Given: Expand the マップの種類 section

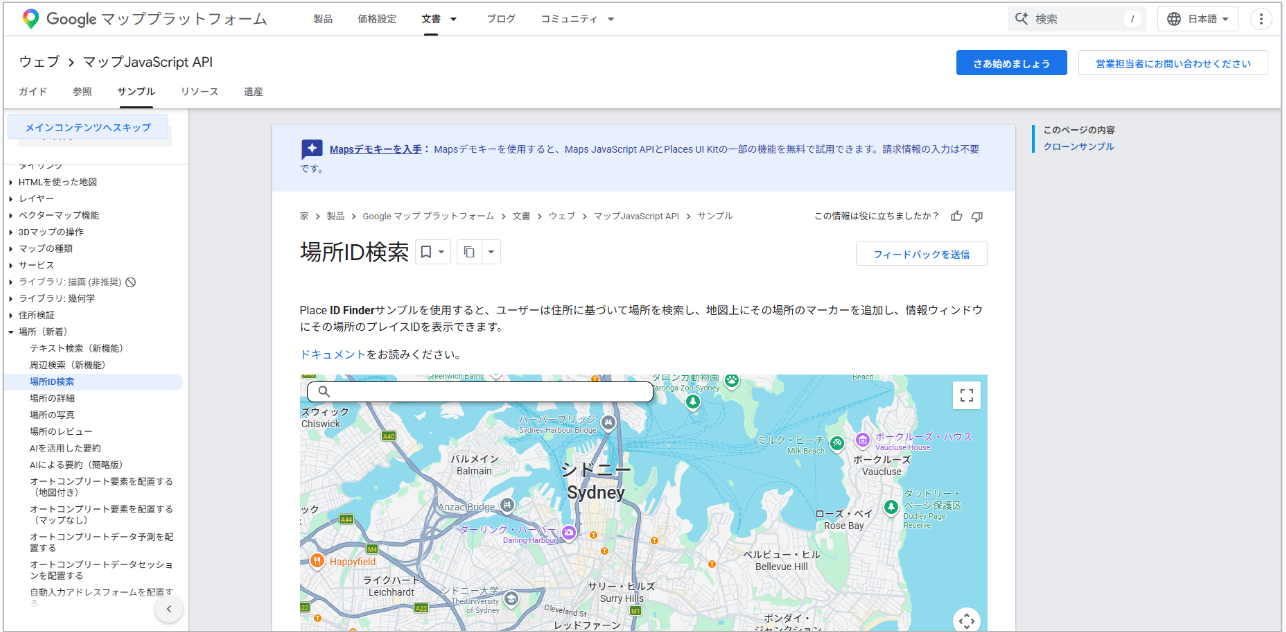Looking at the screenshot, I should (11, 249).
